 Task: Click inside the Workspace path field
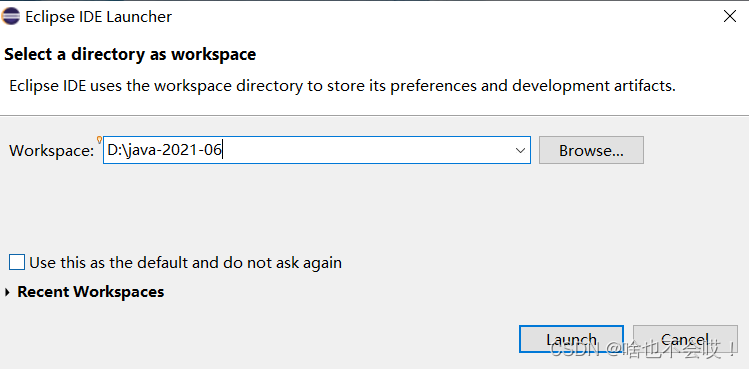(x=317, y=150)
